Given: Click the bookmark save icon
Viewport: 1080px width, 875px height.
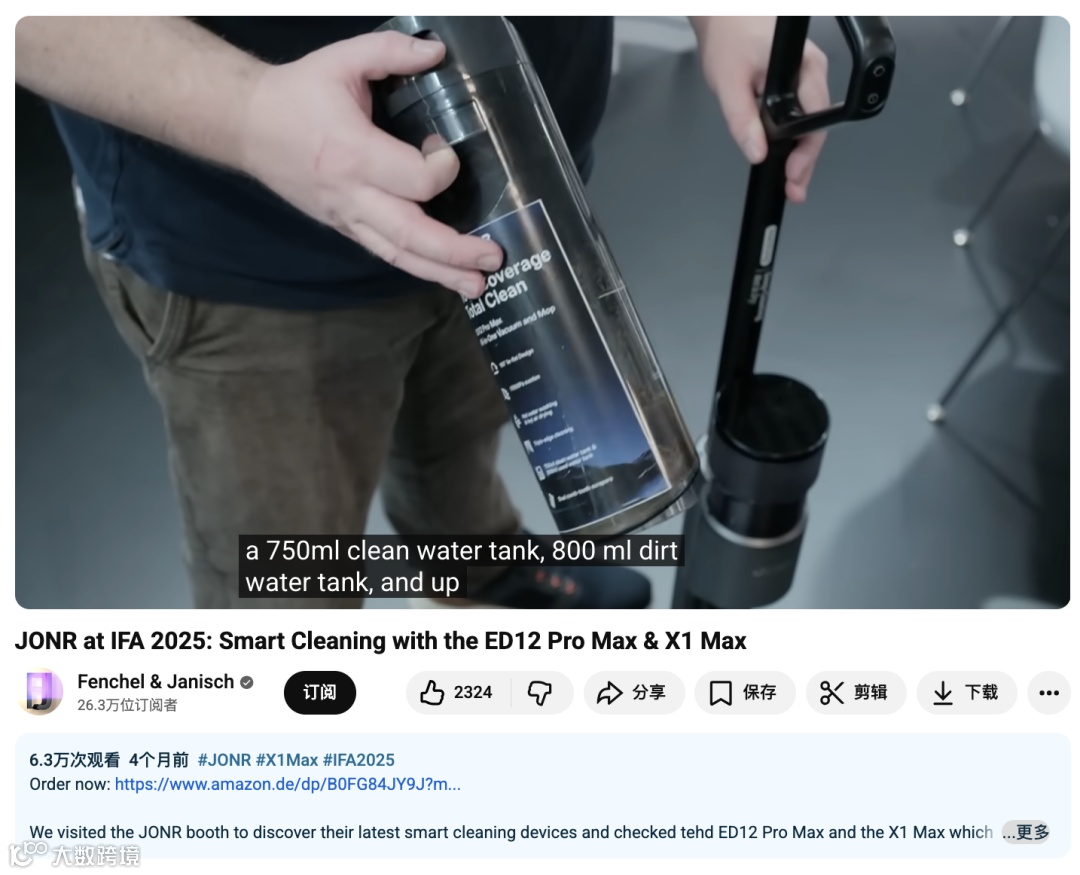Looking at the screenshot, I should click(x=720, y=692).
